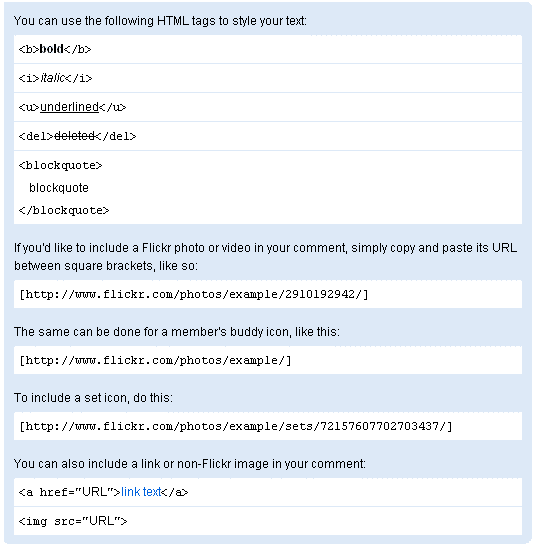Click the buddy icon URL example box

(x=268, y=360)
